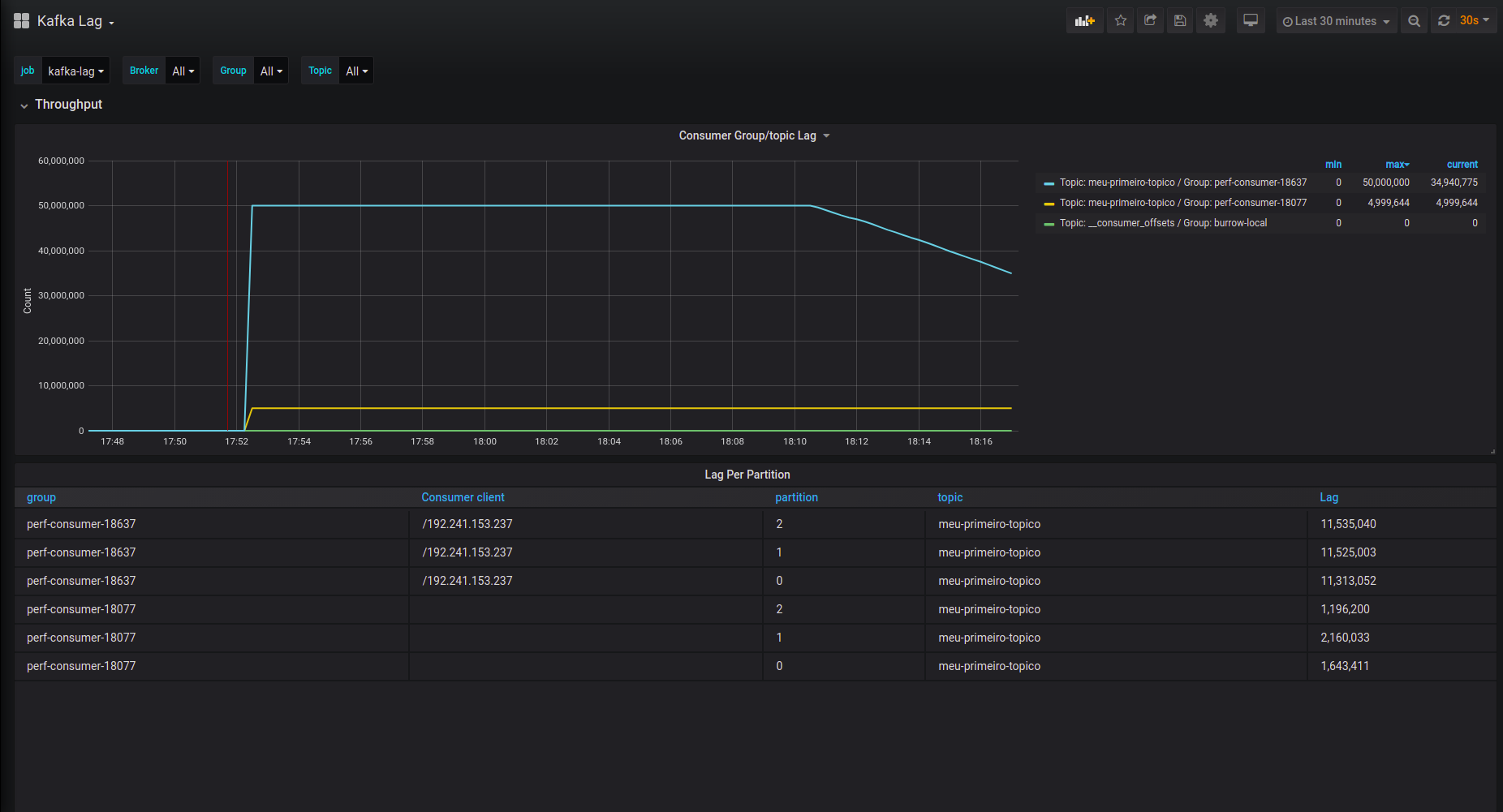Save the dashboard with disk icon
This screenshot has height=812, width=1503.
click(1180, 21)
